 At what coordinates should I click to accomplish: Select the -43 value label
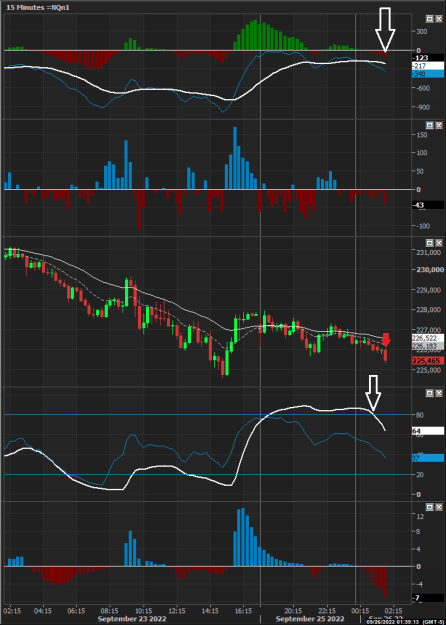428,205
